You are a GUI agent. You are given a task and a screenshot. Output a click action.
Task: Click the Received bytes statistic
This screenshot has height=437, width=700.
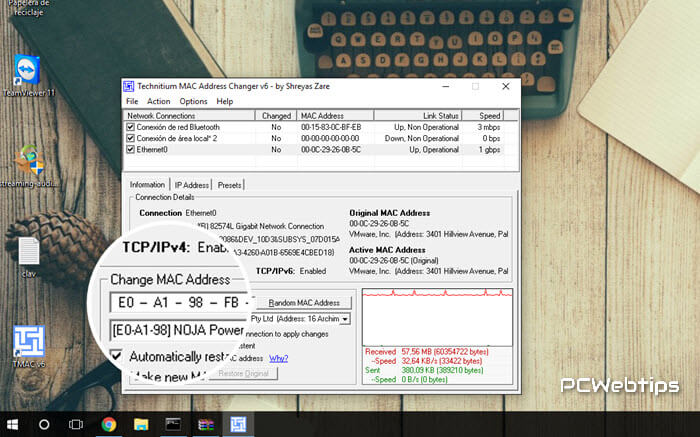point(427,352)
